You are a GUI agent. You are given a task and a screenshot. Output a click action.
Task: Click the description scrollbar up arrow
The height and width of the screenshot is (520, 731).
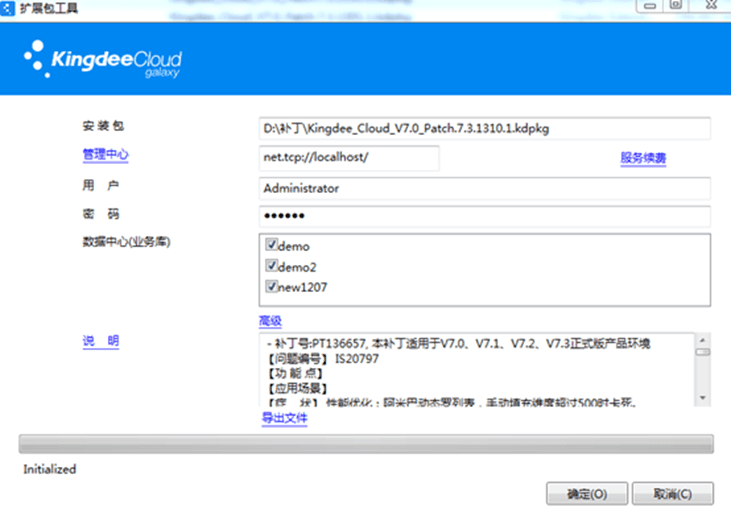click(x=703, y=340)
